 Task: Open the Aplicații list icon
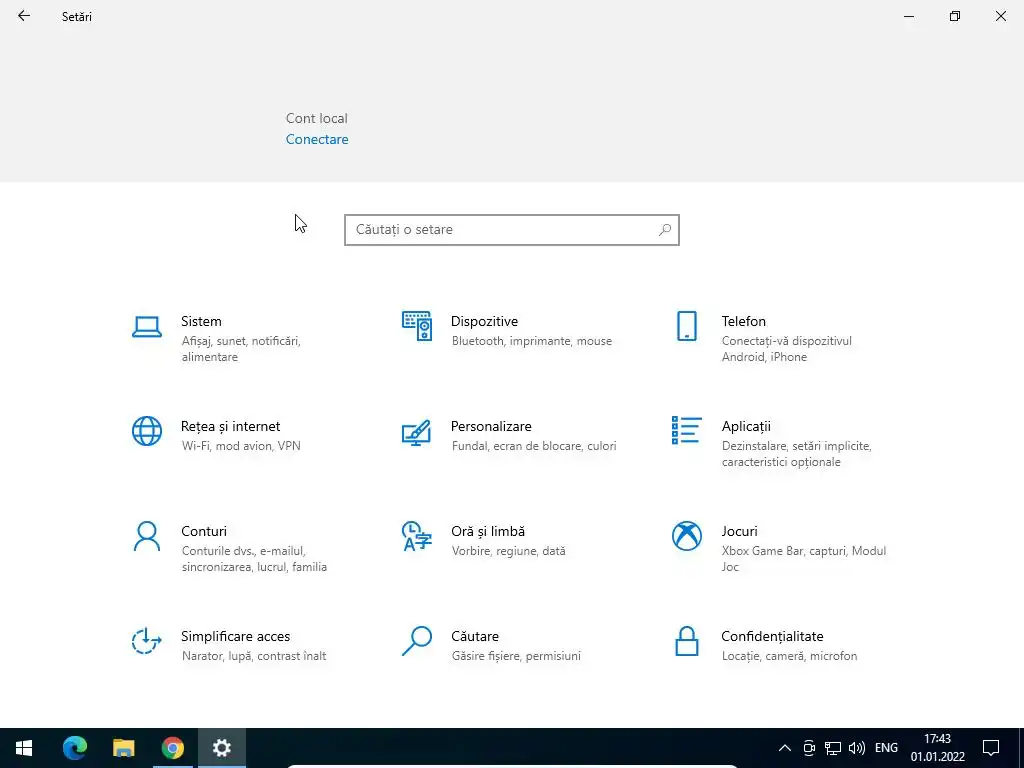[x=686, y=430]
